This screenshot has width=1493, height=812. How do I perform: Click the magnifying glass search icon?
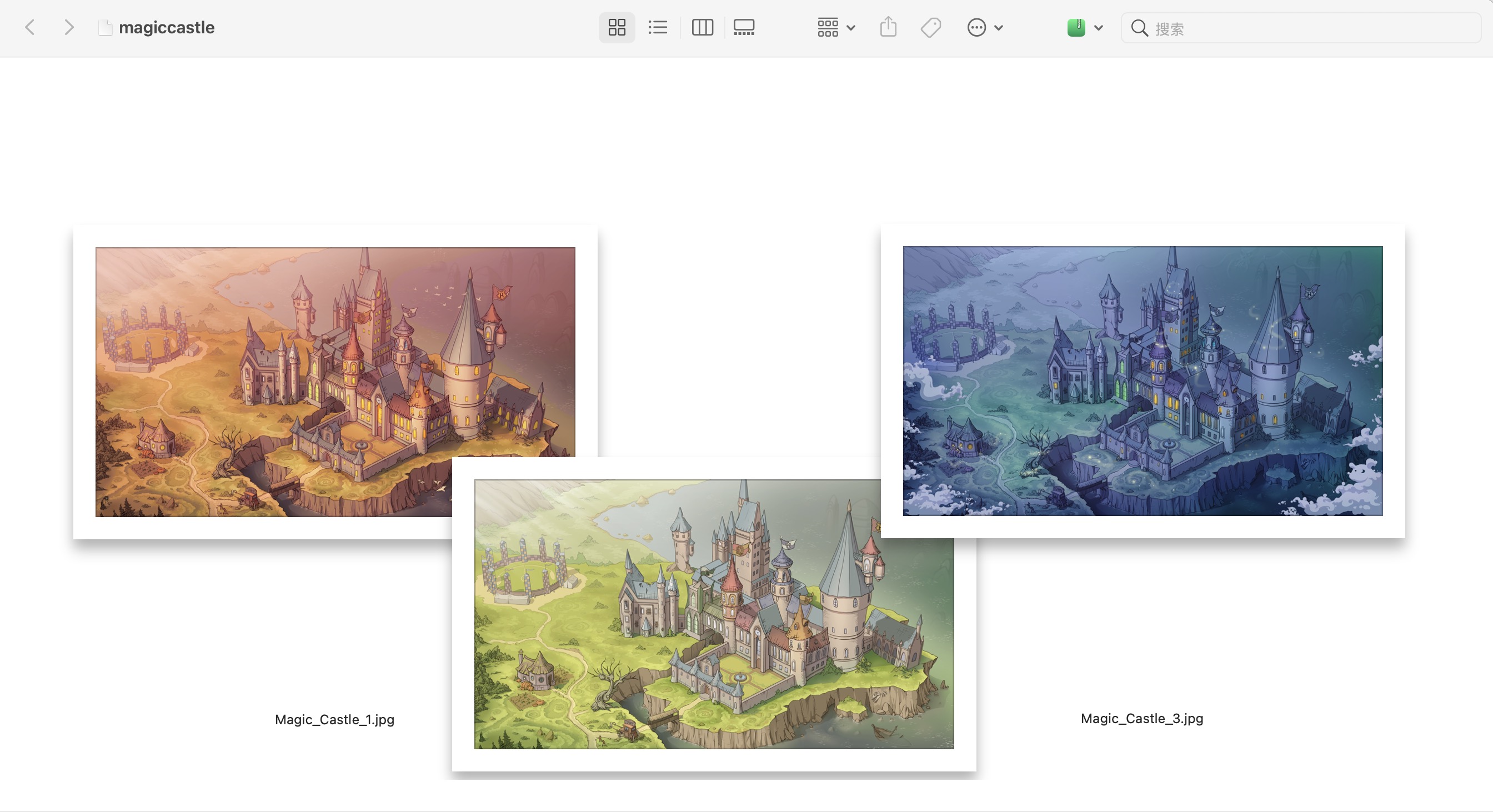tap(1139, 28)
